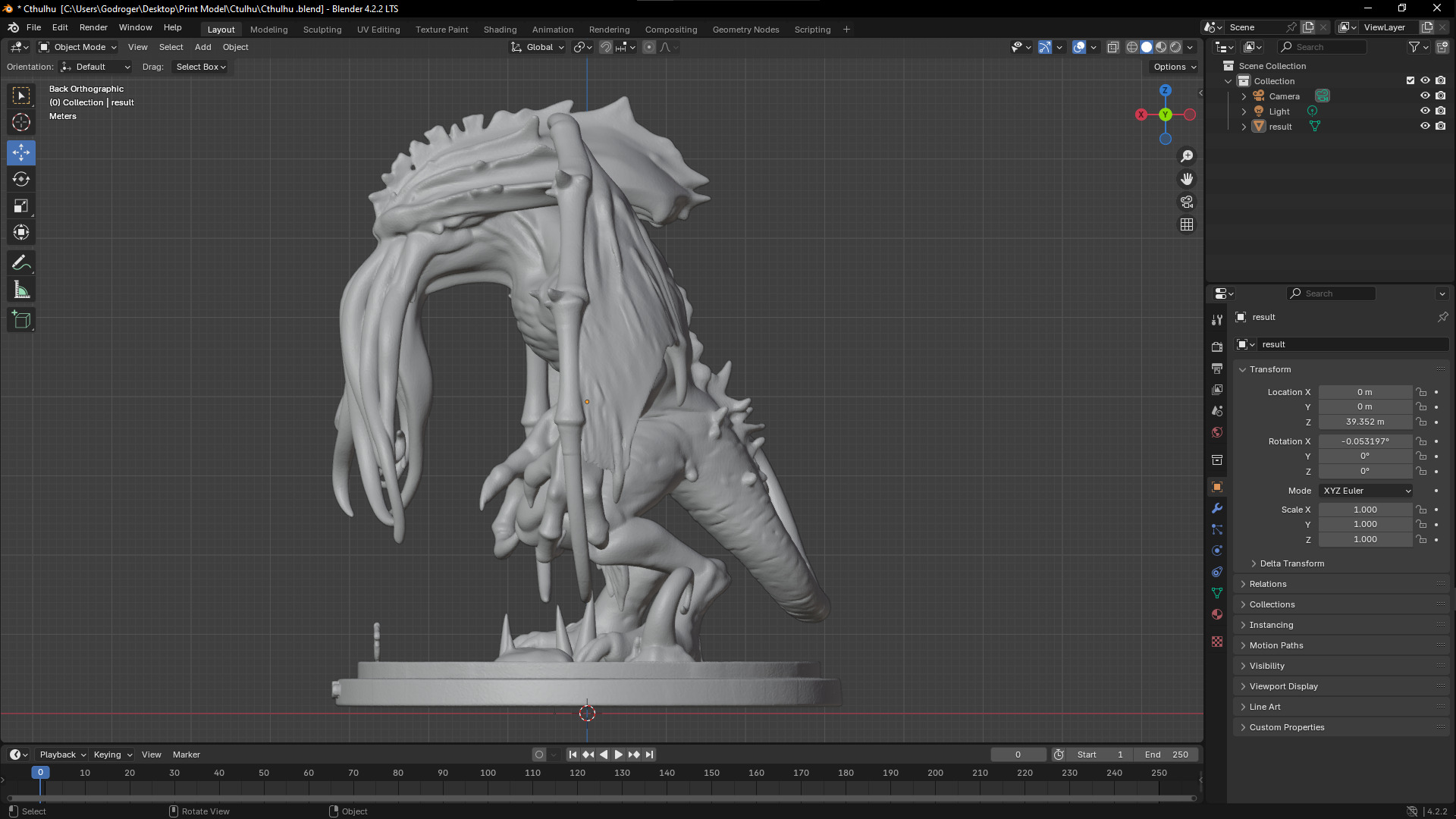The height and width of the screenshot is (819, 1456).
Task: Open the Modifiers properties tab
Action: click(1217, 508)
